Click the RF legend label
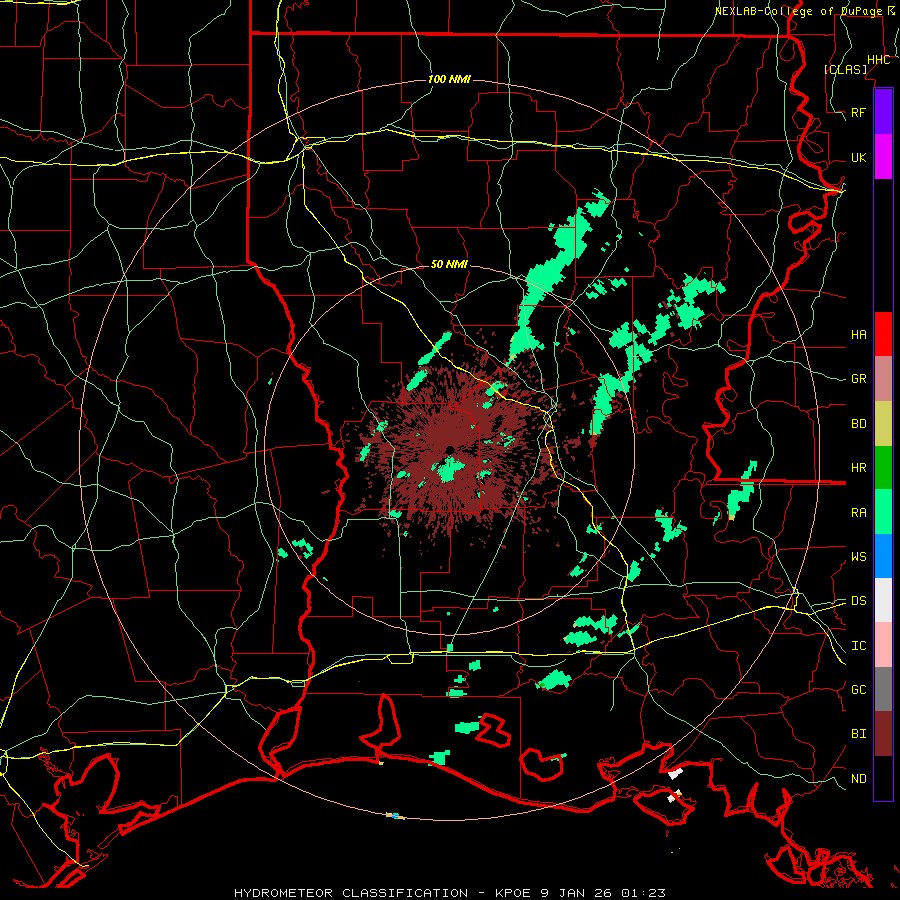 coord(858,113)
